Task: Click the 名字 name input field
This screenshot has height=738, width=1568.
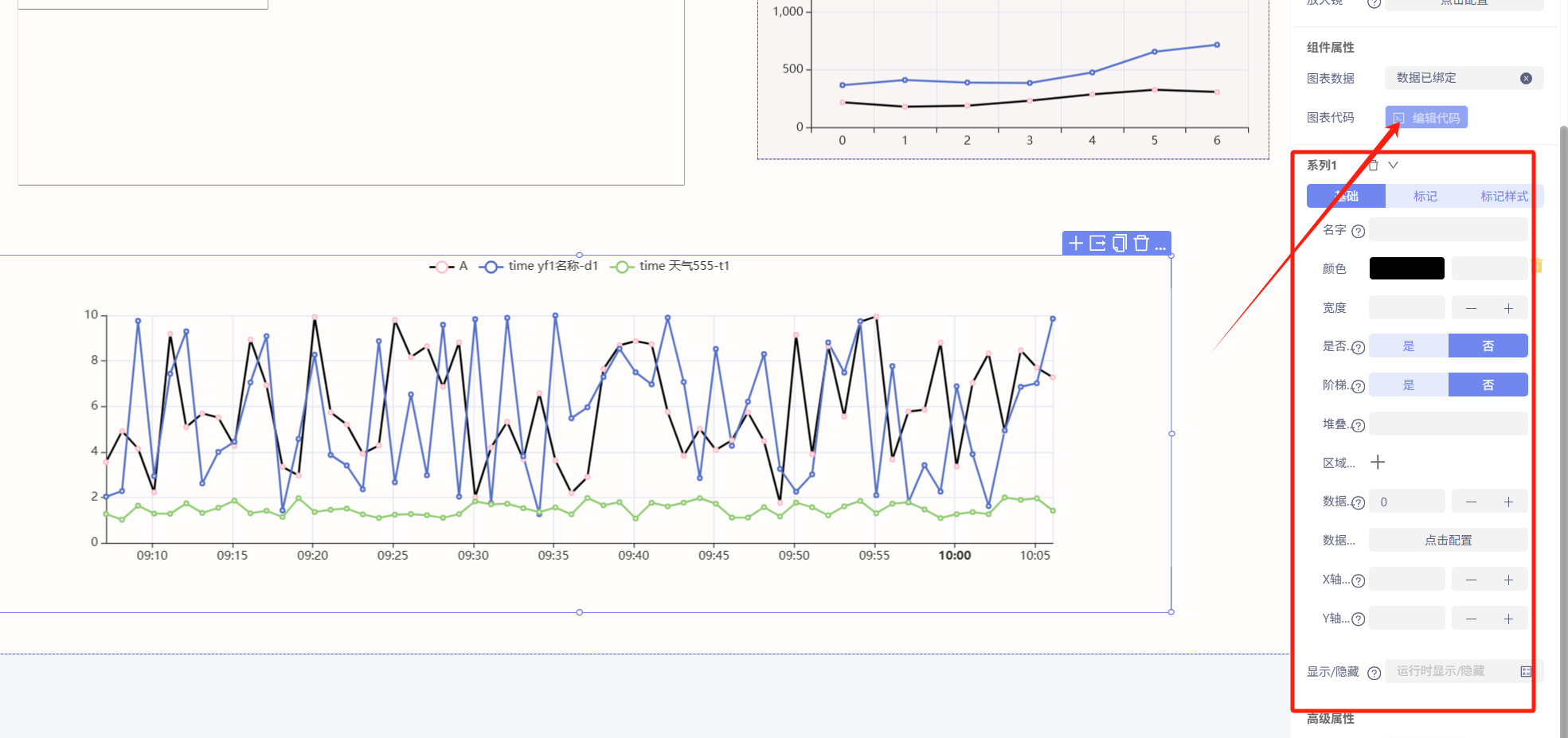Action: coord(1448,230)
